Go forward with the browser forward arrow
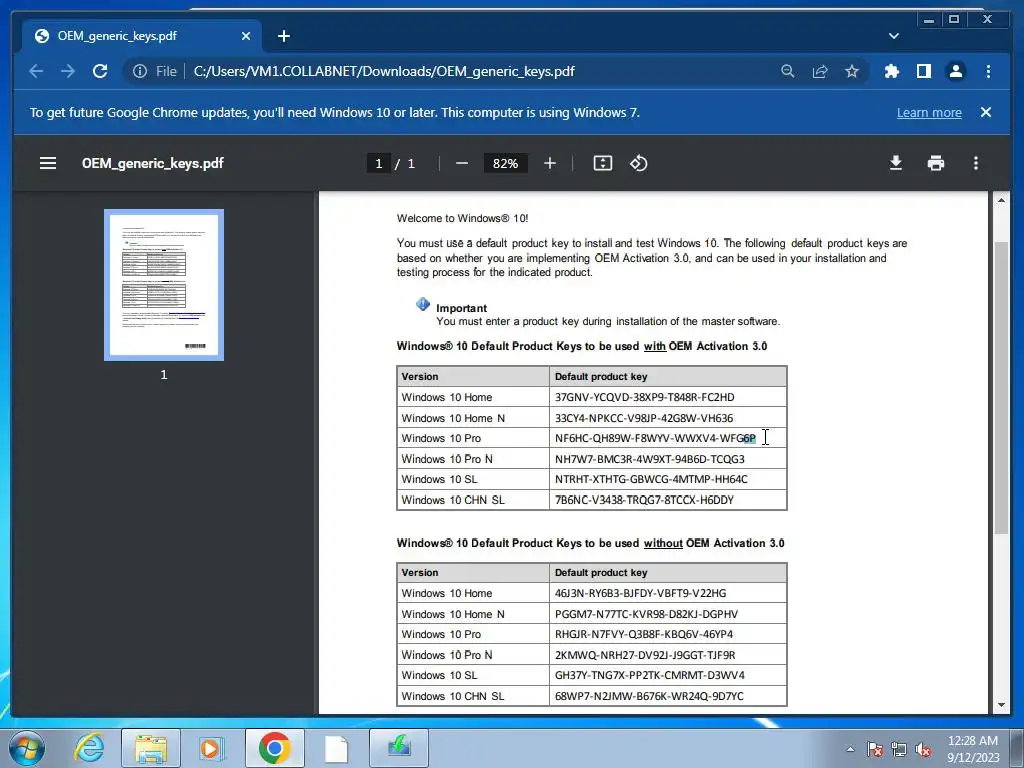This screenshot has width=1024, height=768. coord(68,71)
